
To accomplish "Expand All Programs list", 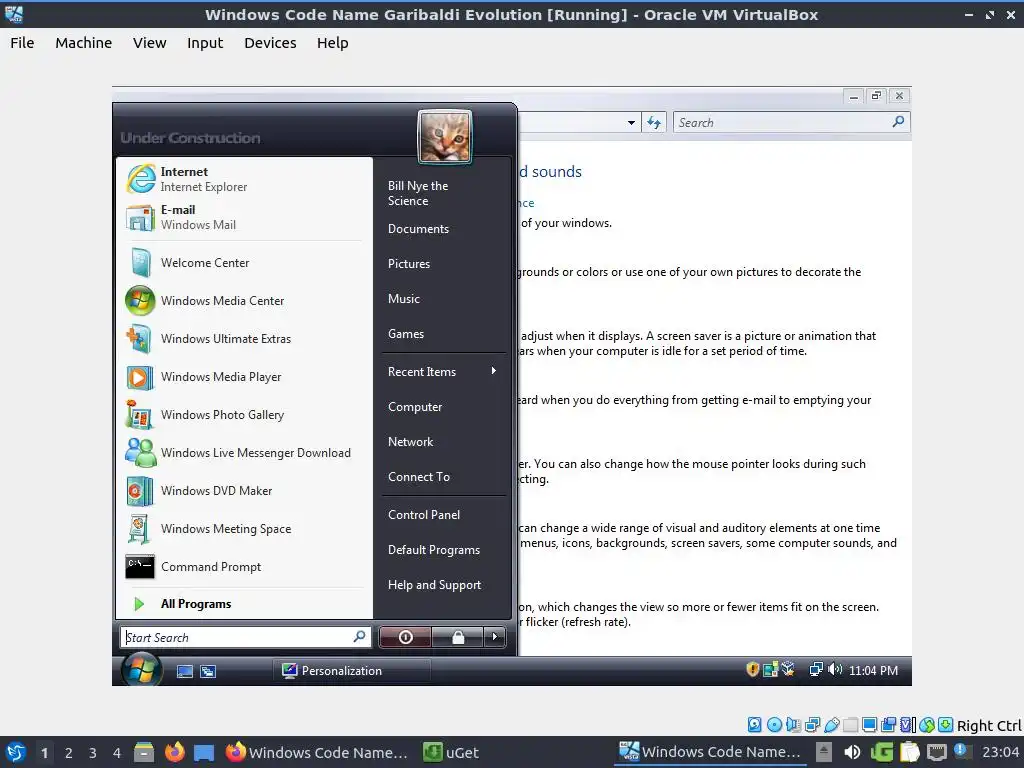I will tap(243, 603).
